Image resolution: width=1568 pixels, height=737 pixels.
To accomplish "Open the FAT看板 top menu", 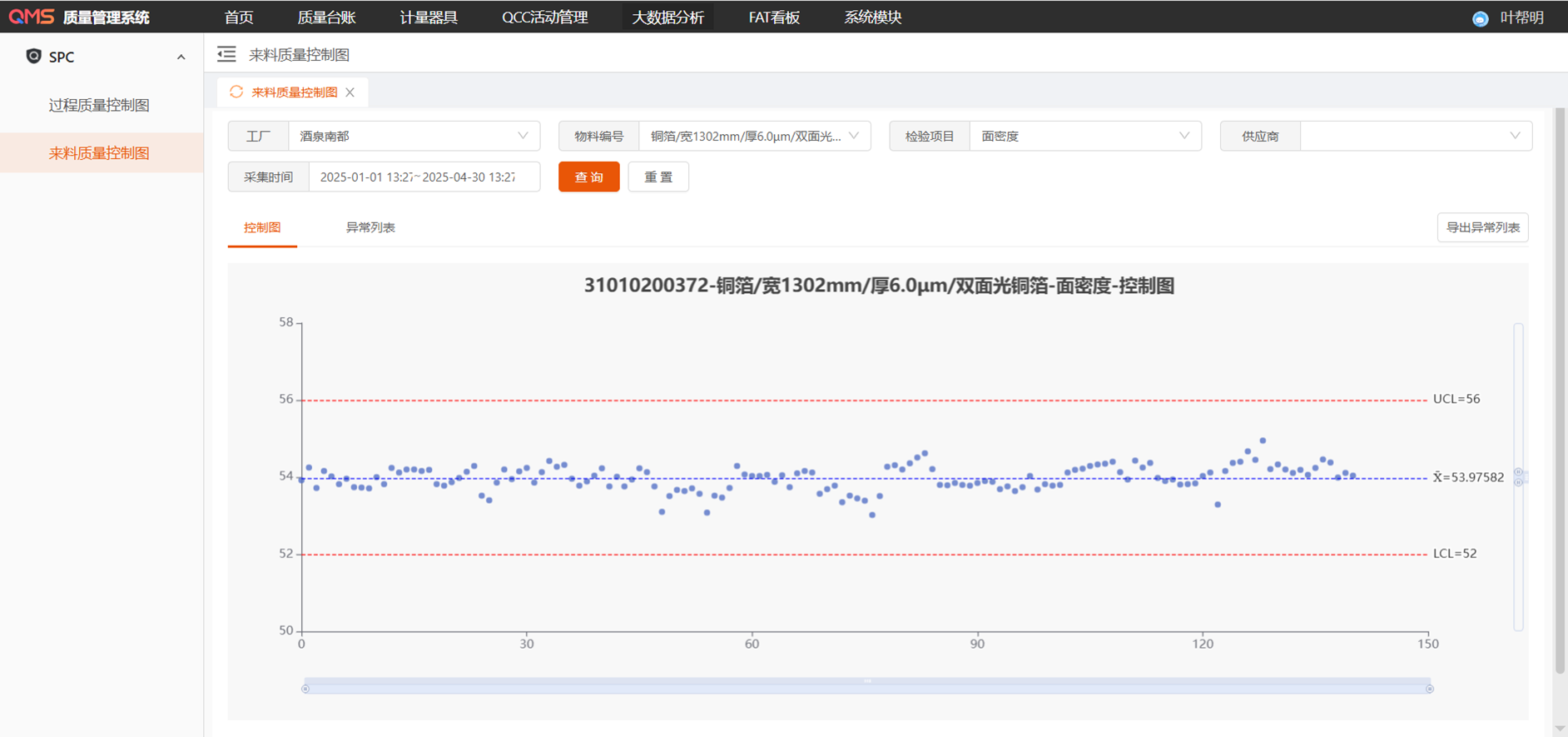I will pos(774,17).
